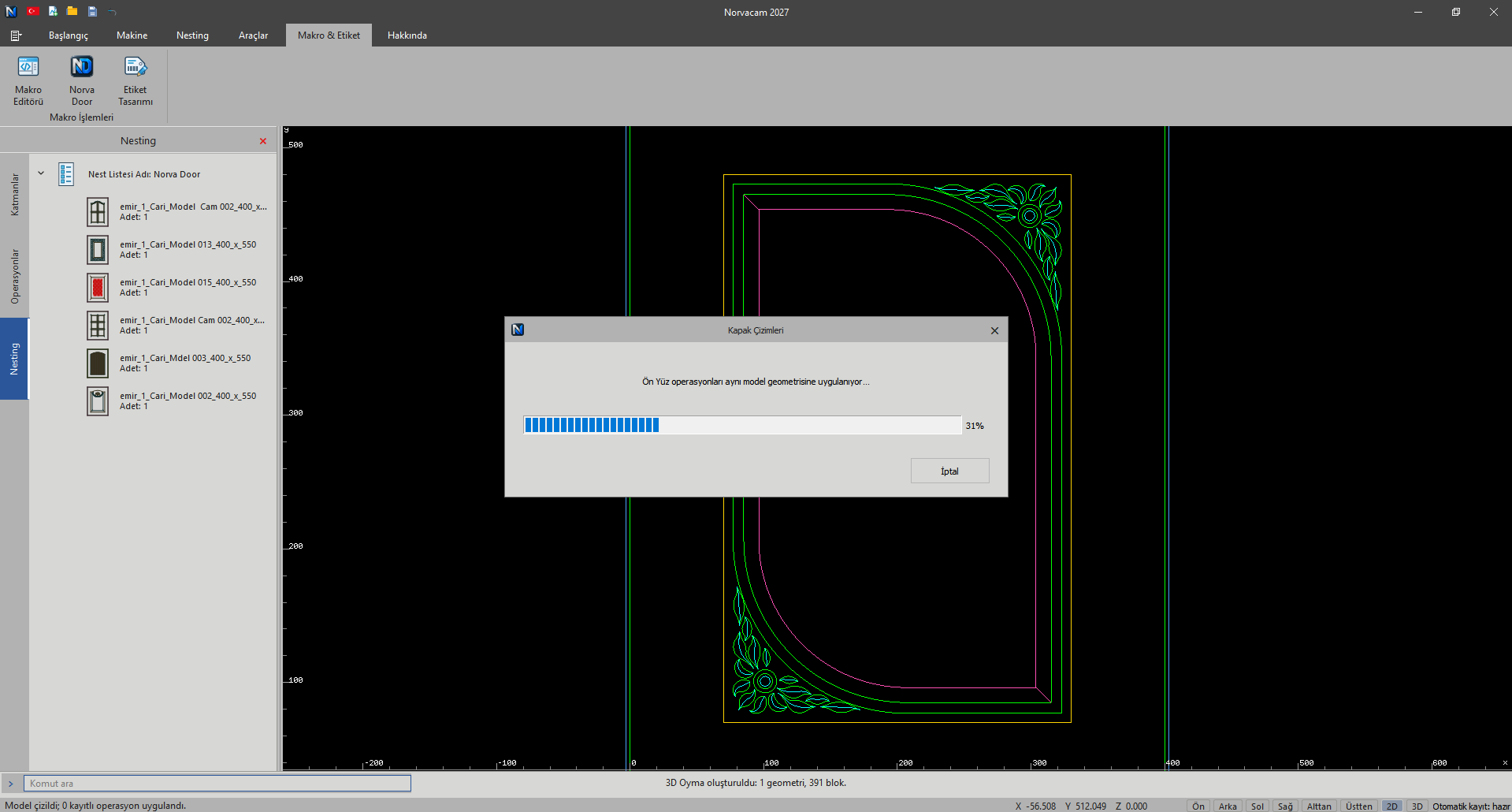This screenshot has width=1512, height=812.
Task: Toggle the 3D view mode
Action: pyautogui.click(x=1417, y=806)
